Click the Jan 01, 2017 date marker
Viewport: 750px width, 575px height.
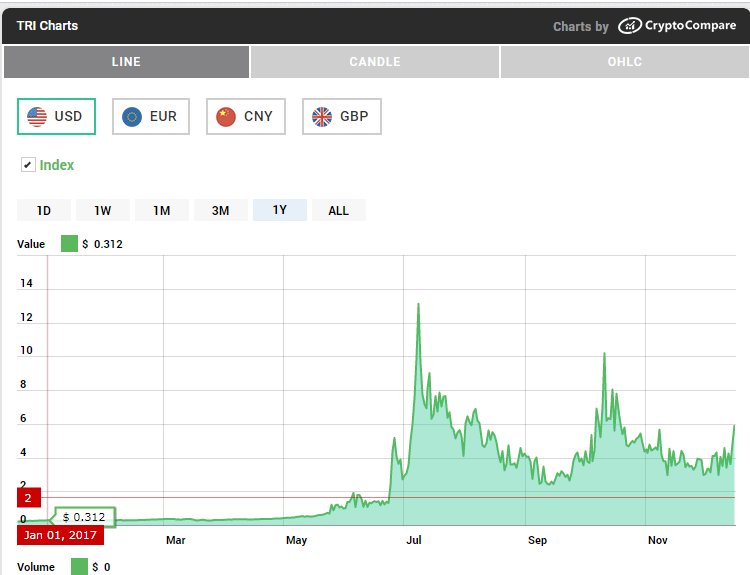60,535
